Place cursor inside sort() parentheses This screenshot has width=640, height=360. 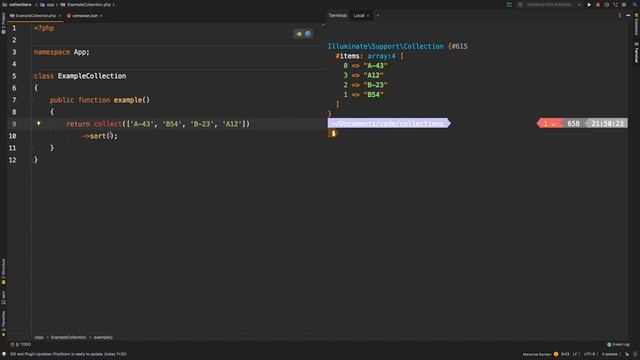pyautogui.click(x=109, y=136)
